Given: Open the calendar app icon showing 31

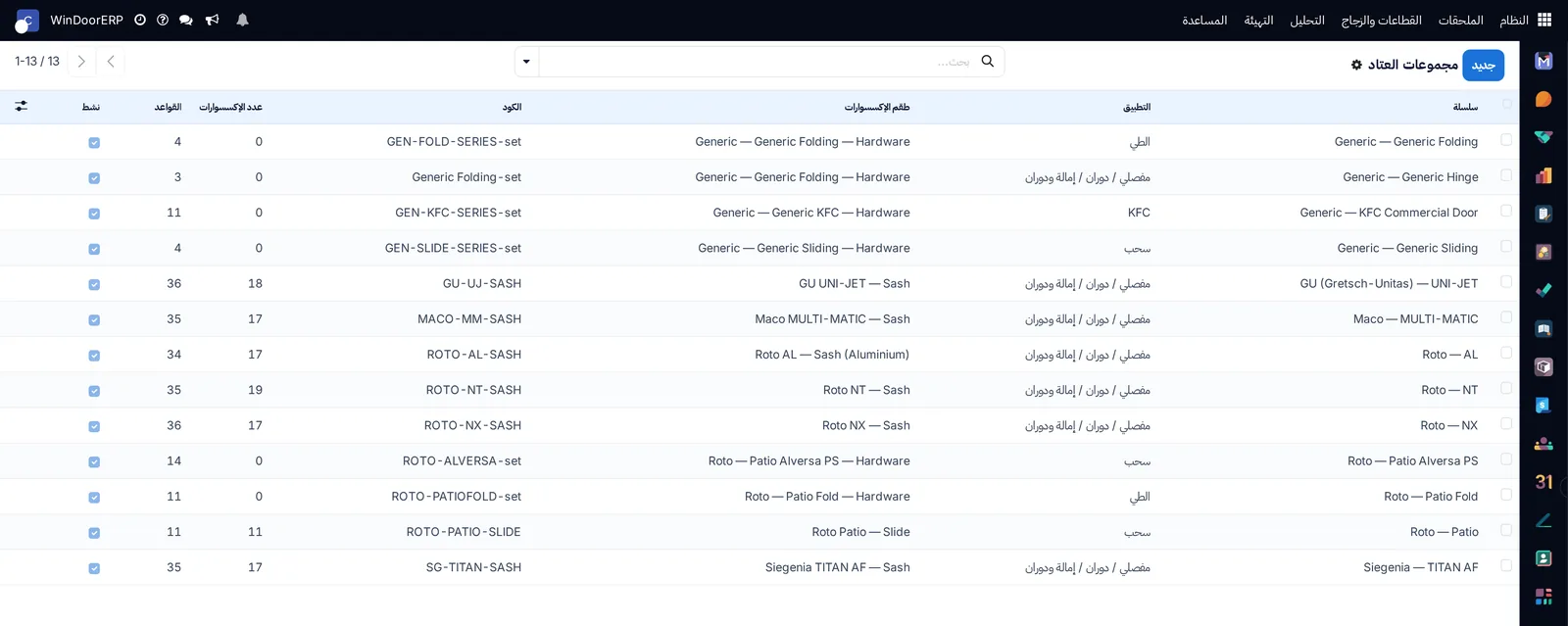Looking at the screenshot, I should tap(1543, 481).
